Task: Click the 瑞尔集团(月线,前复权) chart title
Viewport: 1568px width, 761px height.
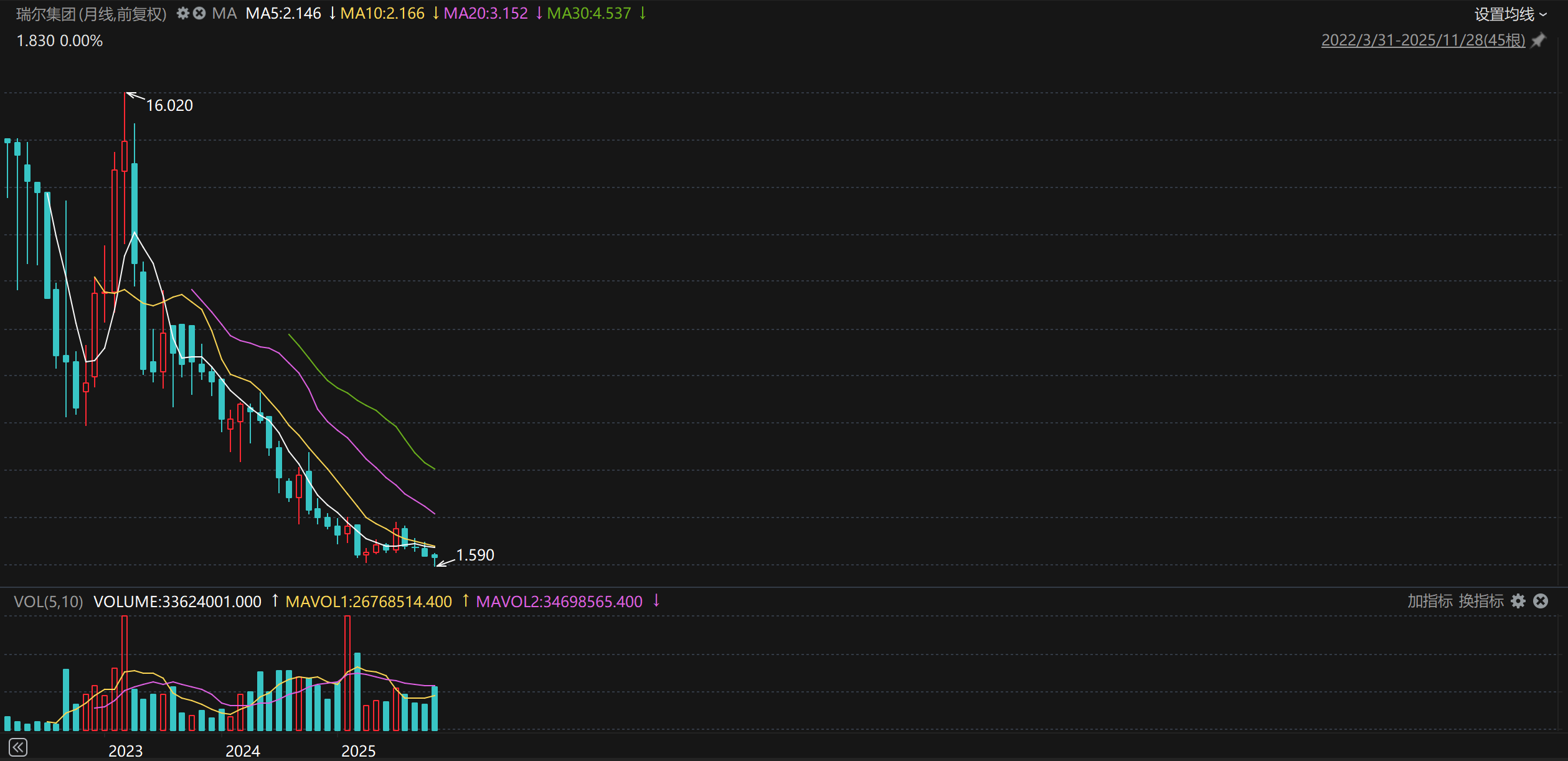Action: [x=92, y=14]
